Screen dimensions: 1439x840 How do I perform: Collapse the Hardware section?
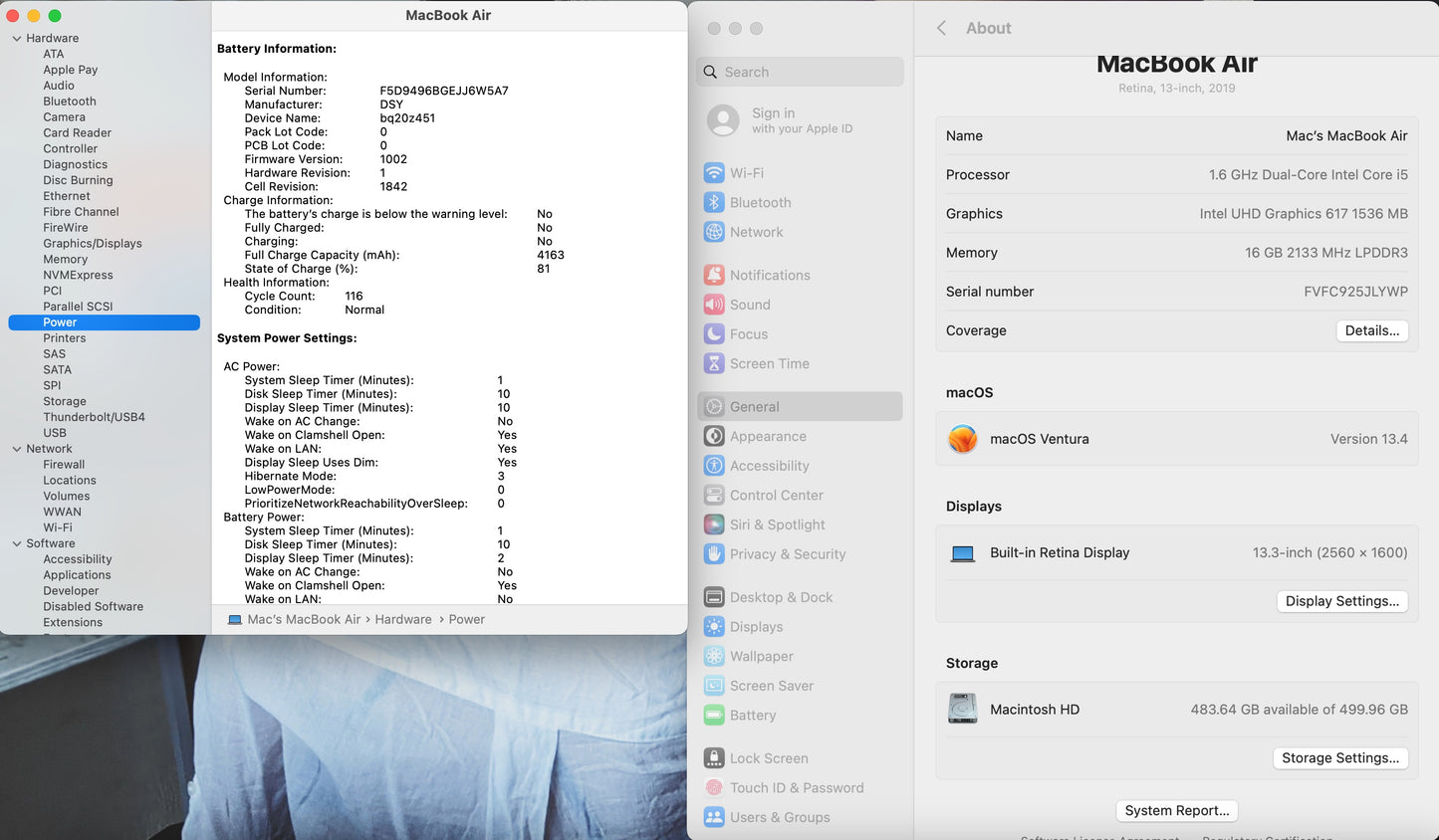(17, 38)
